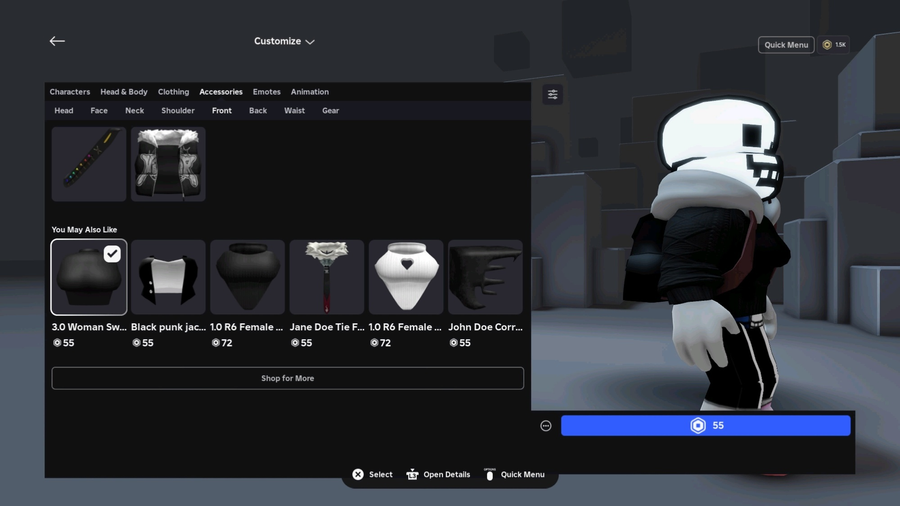900x506 pixels.
Task: Choose the Back accessory subcategory
Action: 258,111
